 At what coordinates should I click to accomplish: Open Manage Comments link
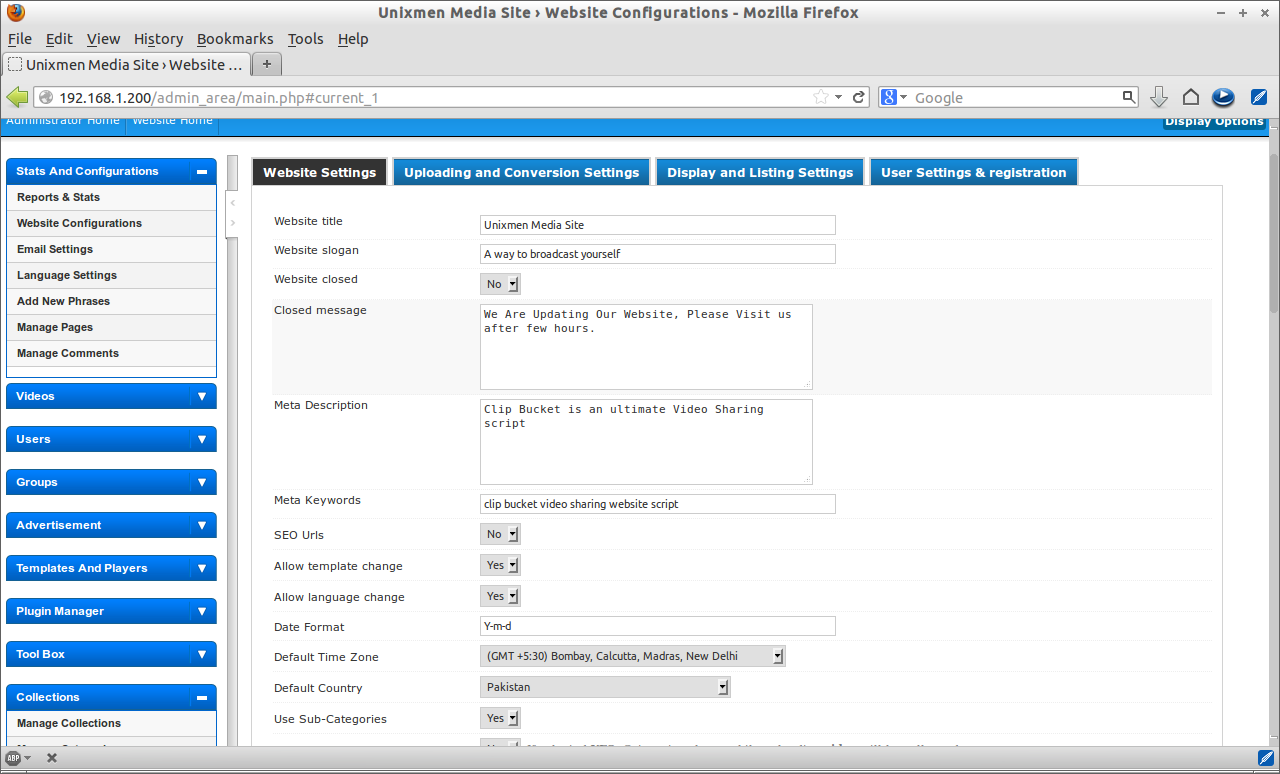(68, 353)
